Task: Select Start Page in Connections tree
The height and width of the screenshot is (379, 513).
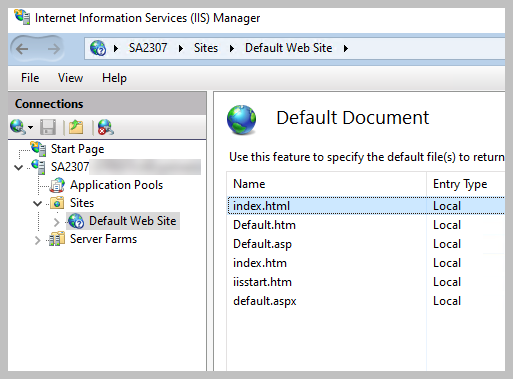Action: point(77,149)
